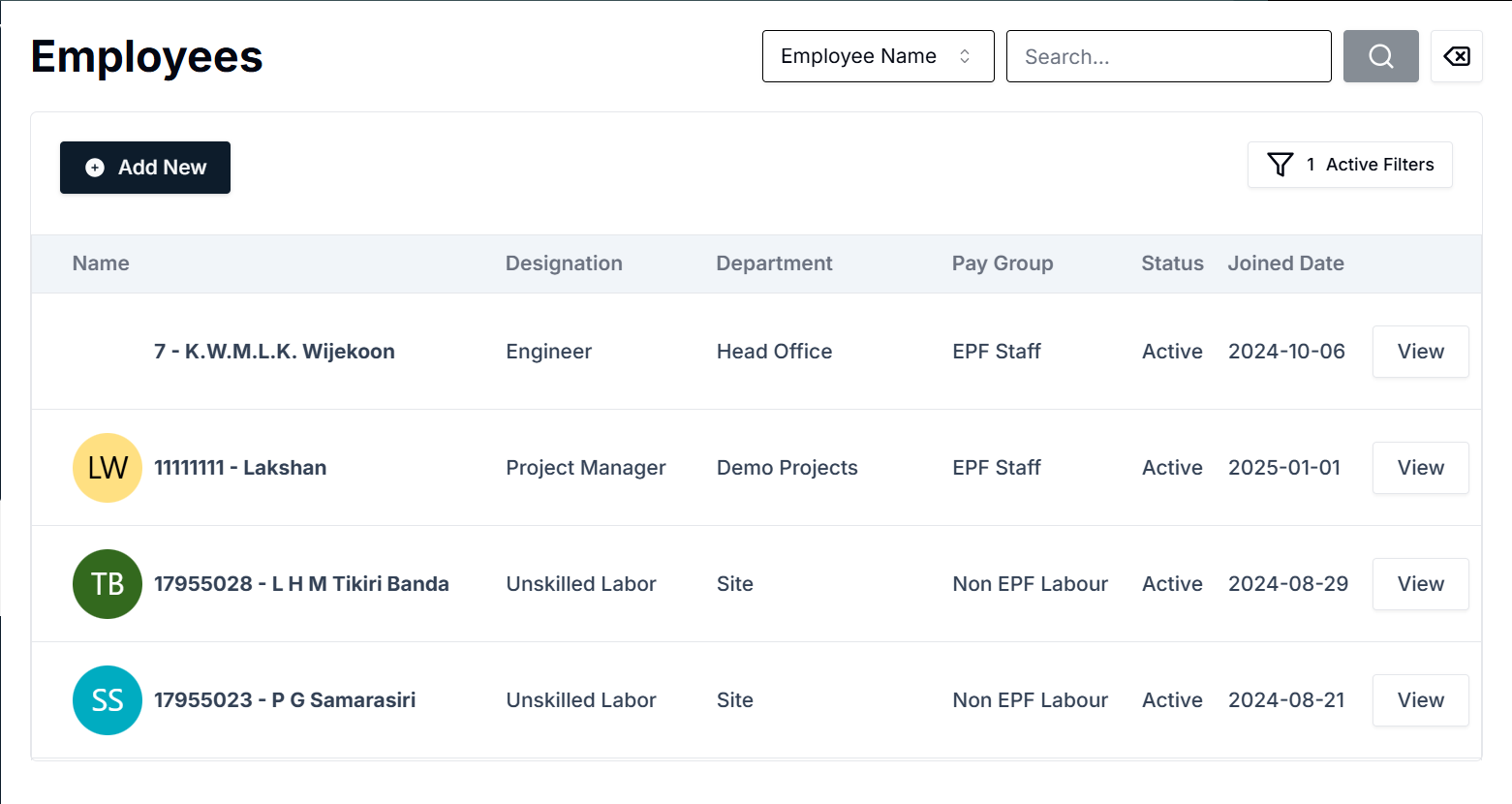Open employee link 11111111 - Lakshan
Image resolution: width=1512 pixels, height=804 pixels.
pos(240,468)
